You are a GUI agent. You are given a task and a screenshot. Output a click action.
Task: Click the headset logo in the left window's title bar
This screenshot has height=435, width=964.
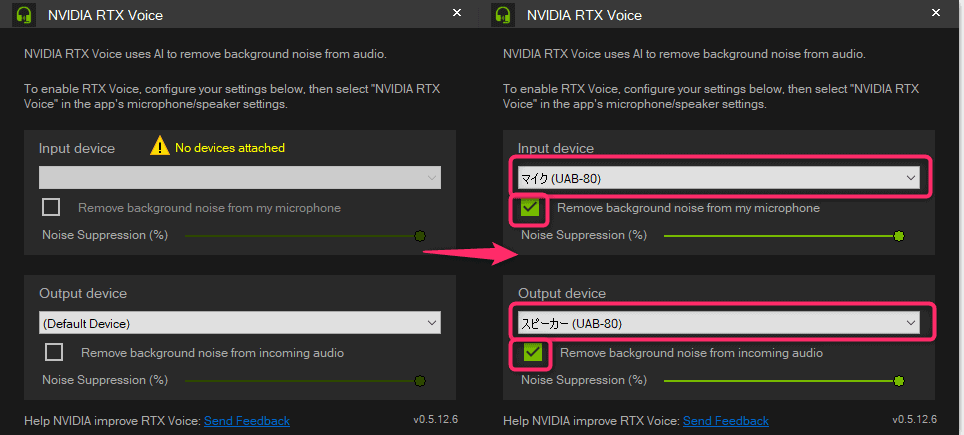click(25, 15)
